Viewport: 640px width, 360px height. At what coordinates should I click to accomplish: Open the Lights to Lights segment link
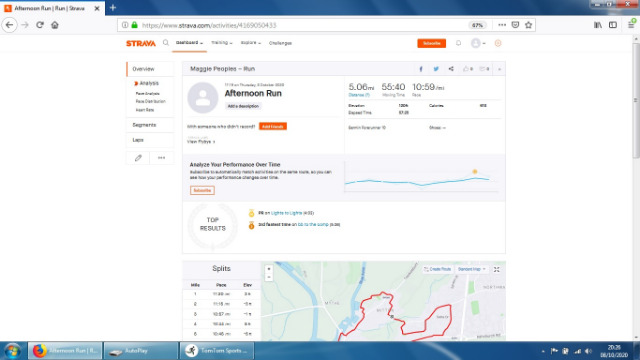point(286,213)
